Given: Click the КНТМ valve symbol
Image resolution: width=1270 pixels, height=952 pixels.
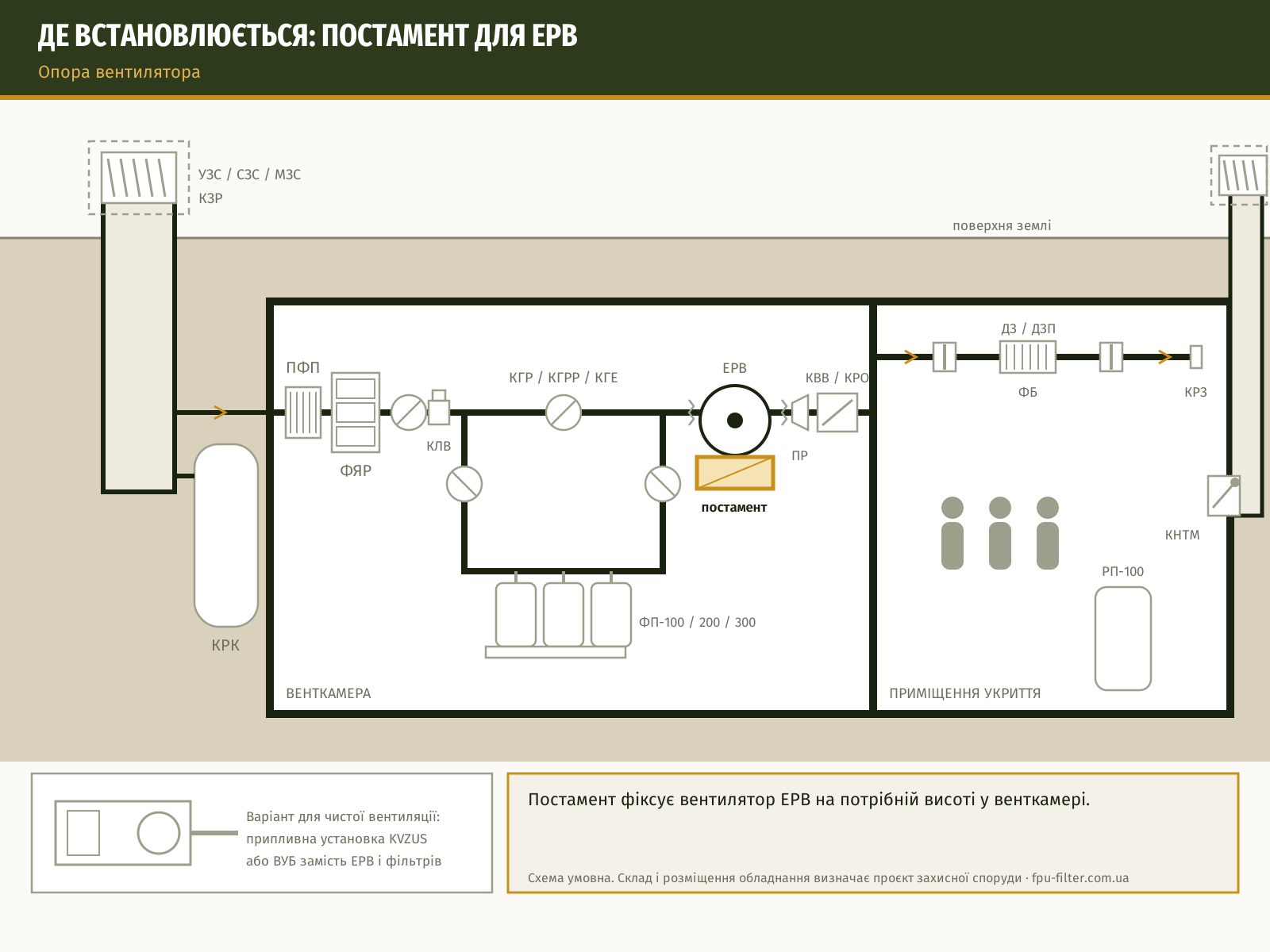Looking at the screenshot, I should tap(1224, 495).
